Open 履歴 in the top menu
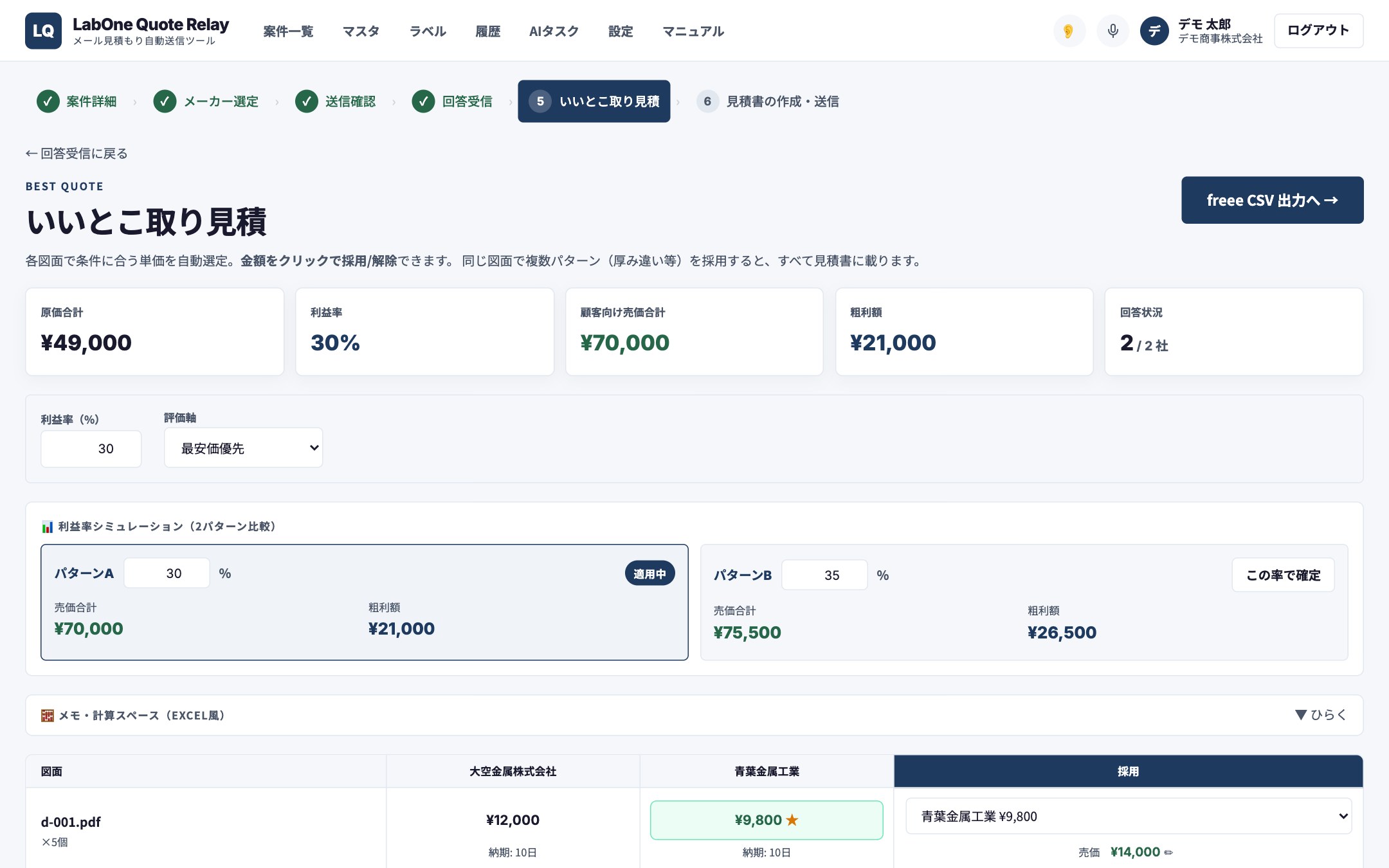This screenshot has height=868, width=1389. (487, 31)
